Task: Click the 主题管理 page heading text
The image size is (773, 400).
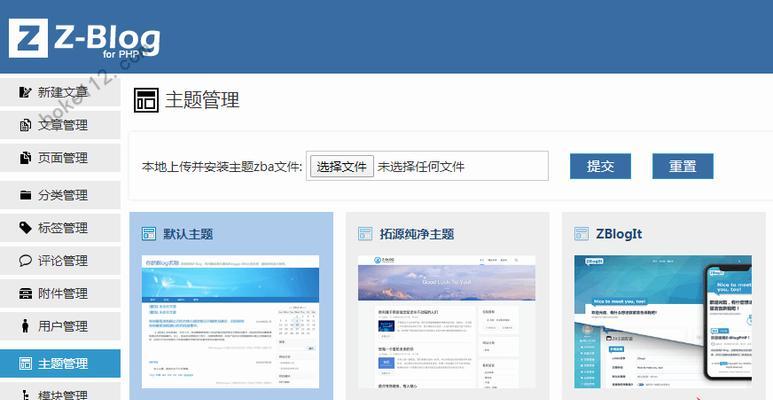Action: [202, 100]
